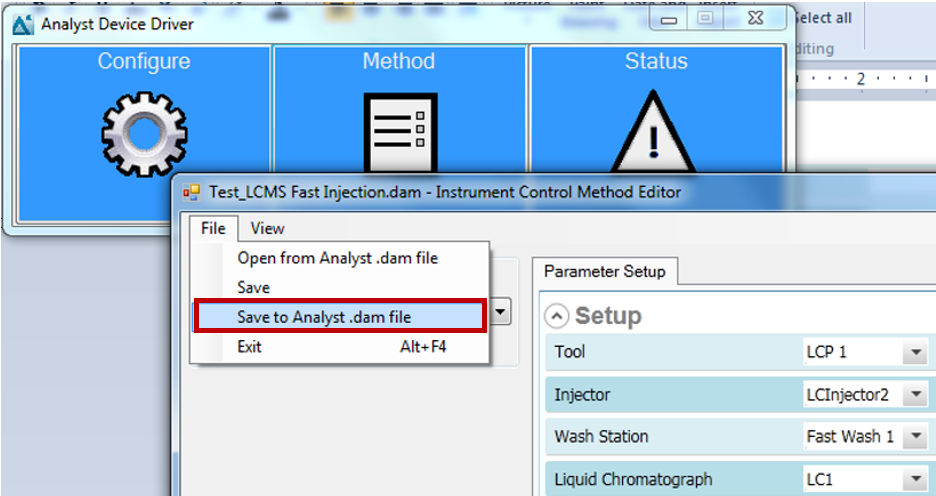Open the Tool dropdown showing LCP 1
Image resolution: width=936 pixels, height=496 pixels.
[914, 353]
